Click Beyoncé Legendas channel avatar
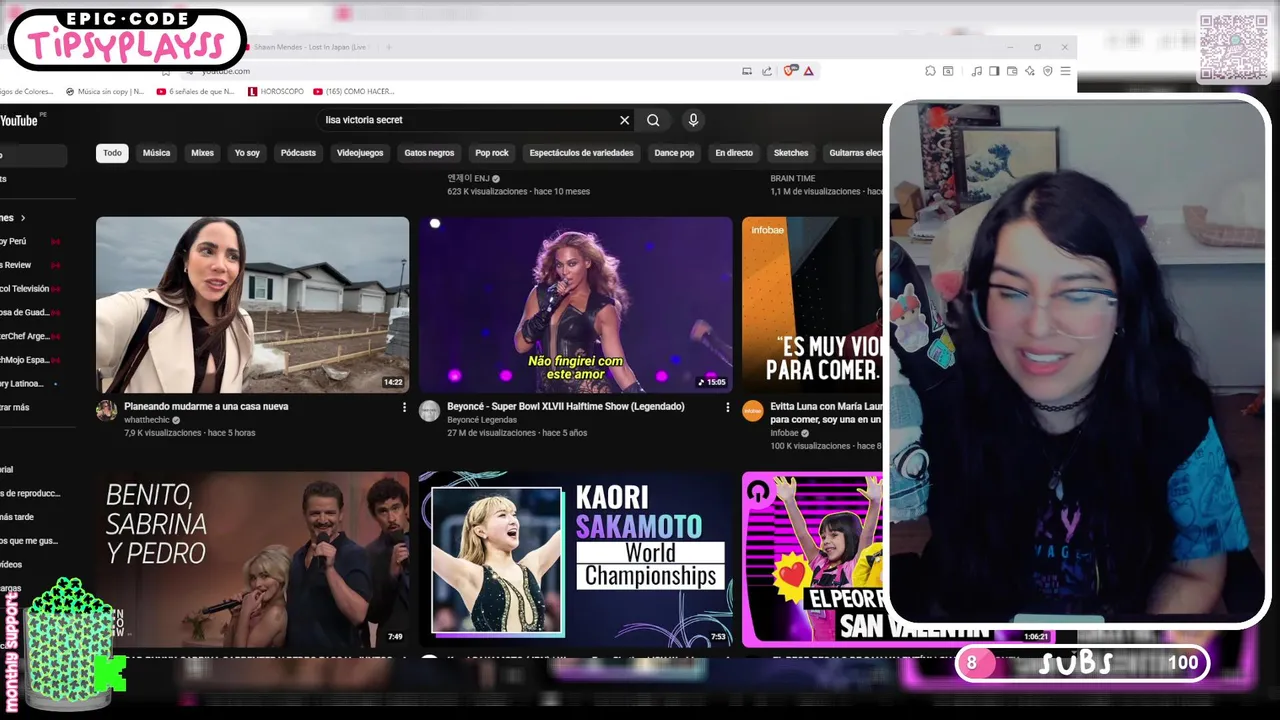Screen dimensions: 1280x720 [429, 411]
